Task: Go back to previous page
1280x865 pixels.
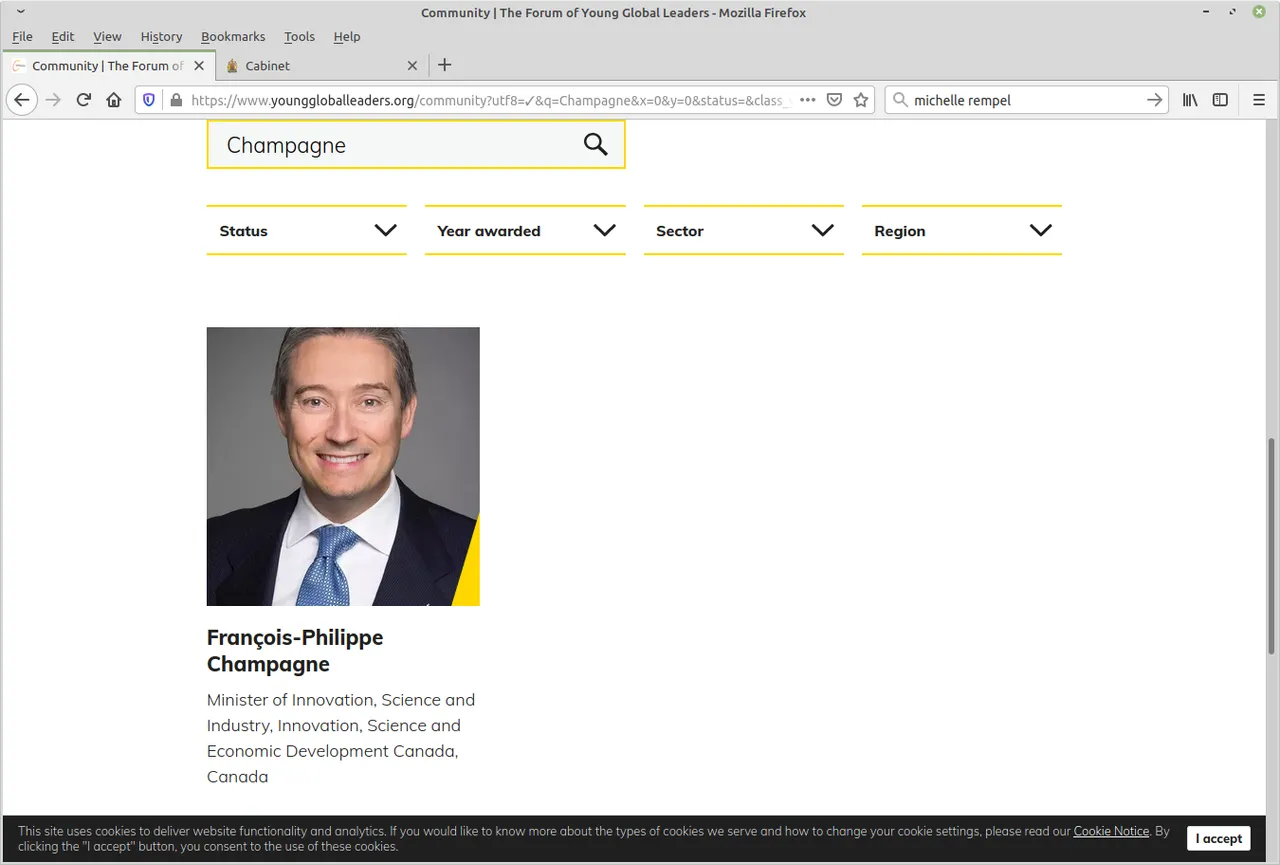Action: click(x=22, y=100)
